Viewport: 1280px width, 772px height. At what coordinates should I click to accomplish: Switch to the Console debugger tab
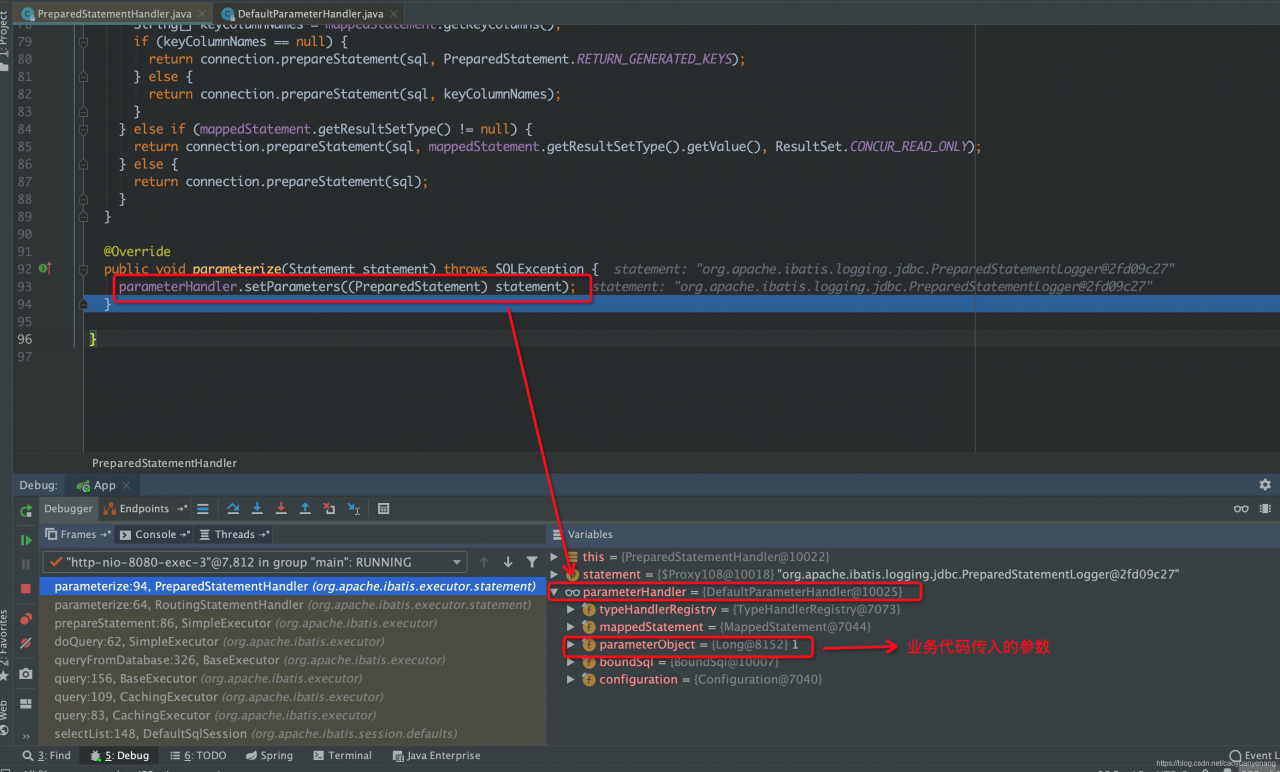point(154,535)
